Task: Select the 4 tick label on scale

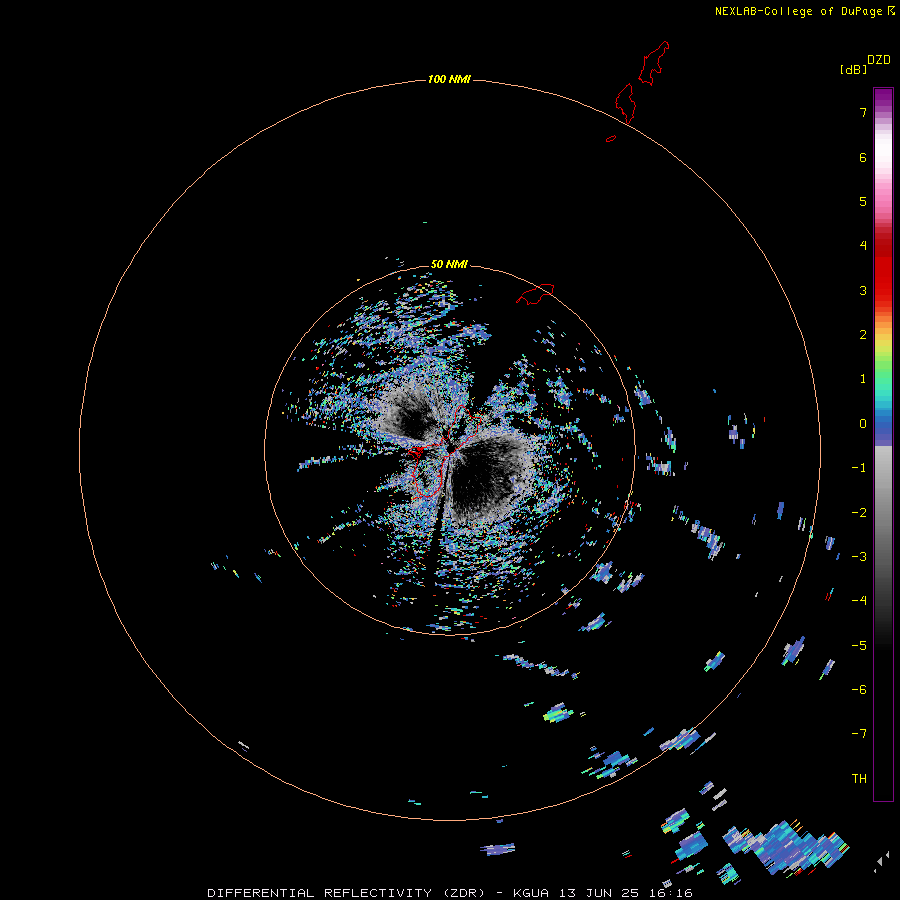Action: (x=863, y=246)
